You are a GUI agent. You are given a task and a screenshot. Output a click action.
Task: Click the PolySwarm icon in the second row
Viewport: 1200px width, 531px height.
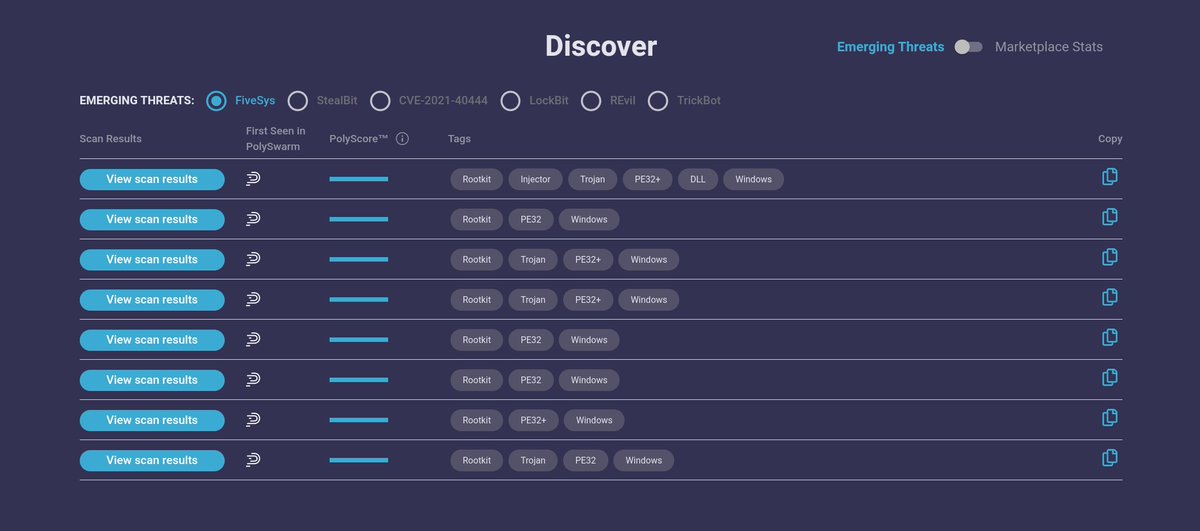click(253, 219)
